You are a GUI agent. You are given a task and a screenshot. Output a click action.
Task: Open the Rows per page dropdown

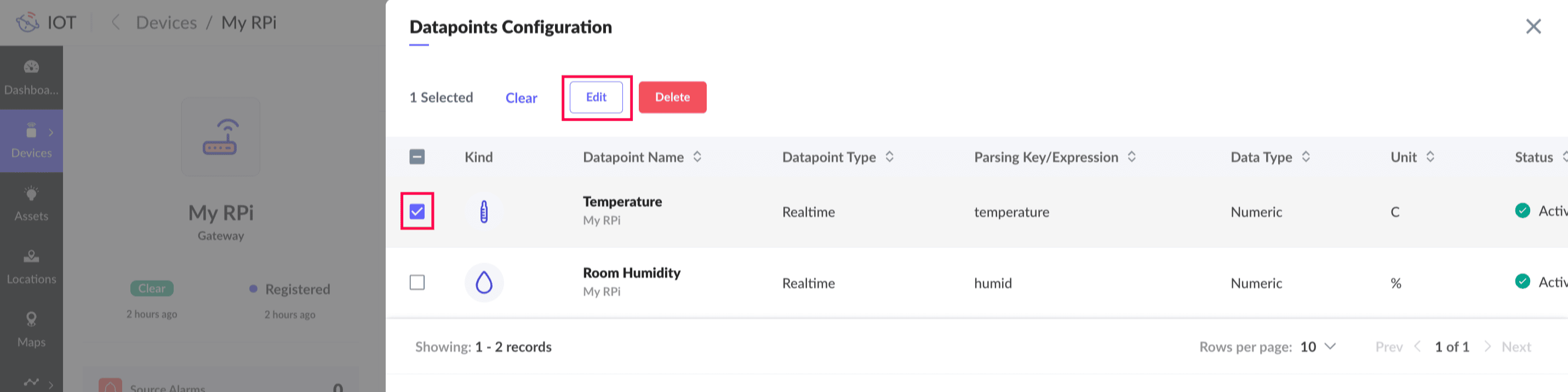coord(1317,346)
